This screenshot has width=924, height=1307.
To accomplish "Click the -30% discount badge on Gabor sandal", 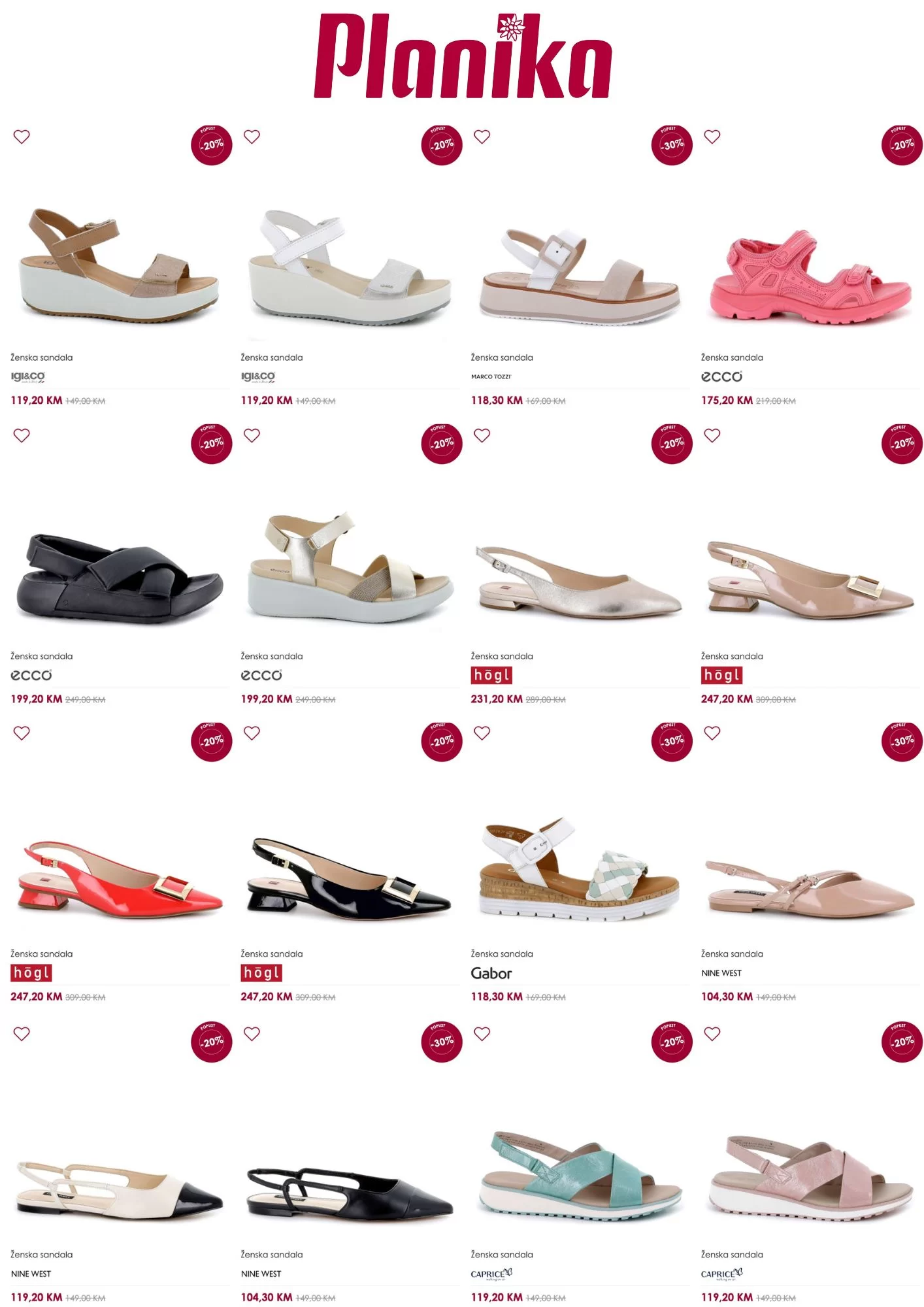I will coord(672,741).
